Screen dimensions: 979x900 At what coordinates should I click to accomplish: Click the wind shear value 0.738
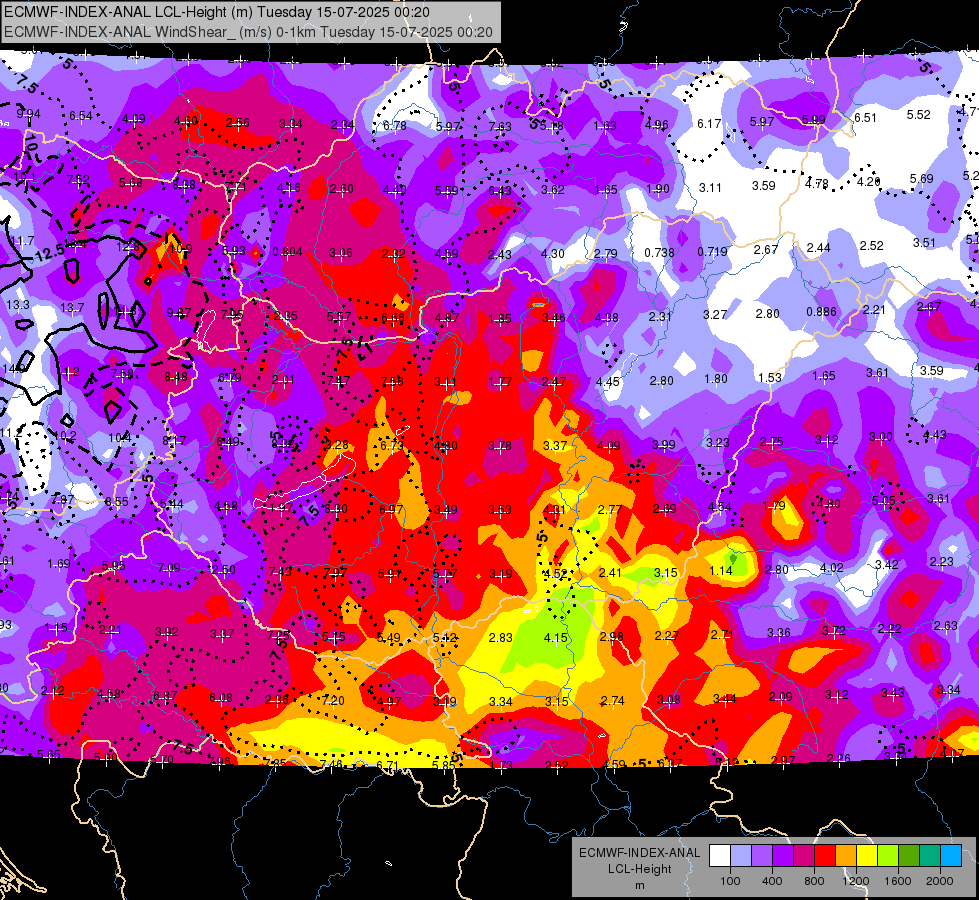point(659,252)
